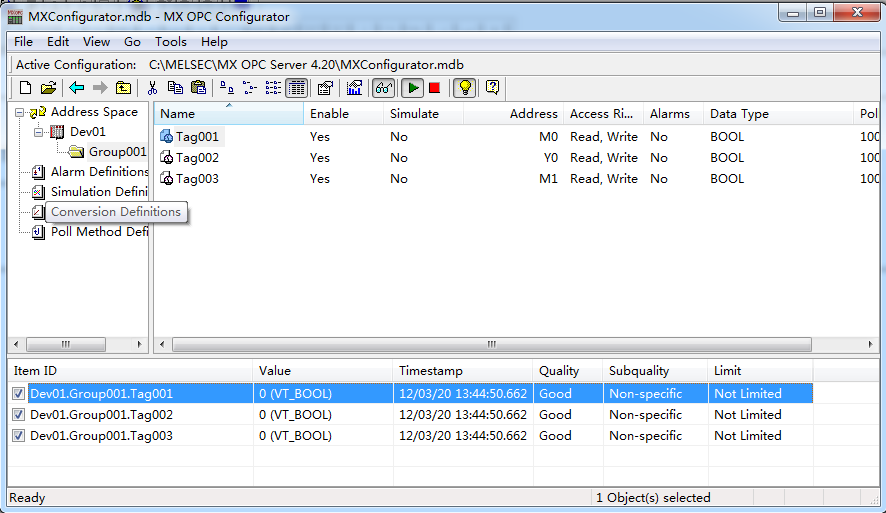
Task: Select the Conversion Definitions node icon
Action: 38,212
